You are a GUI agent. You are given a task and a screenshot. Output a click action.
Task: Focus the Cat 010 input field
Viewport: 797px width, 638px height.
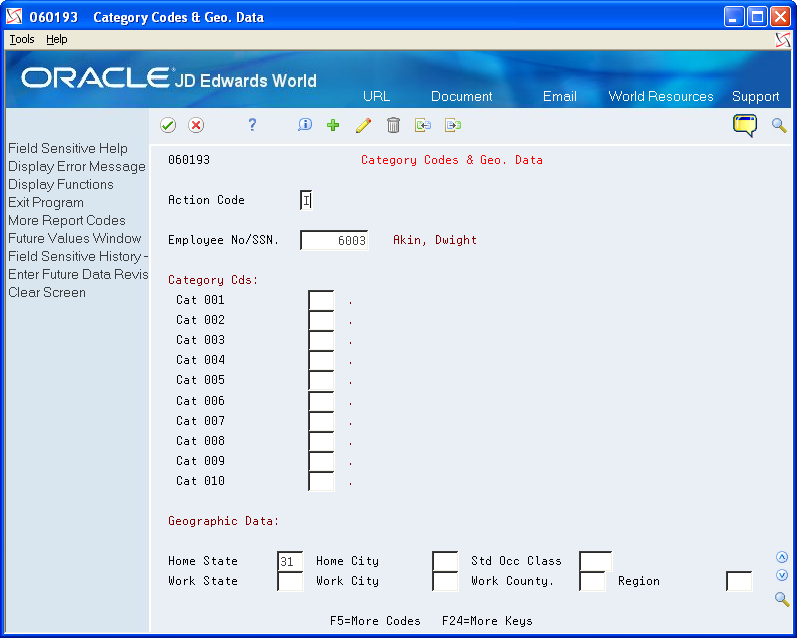[x=321, y=481]
